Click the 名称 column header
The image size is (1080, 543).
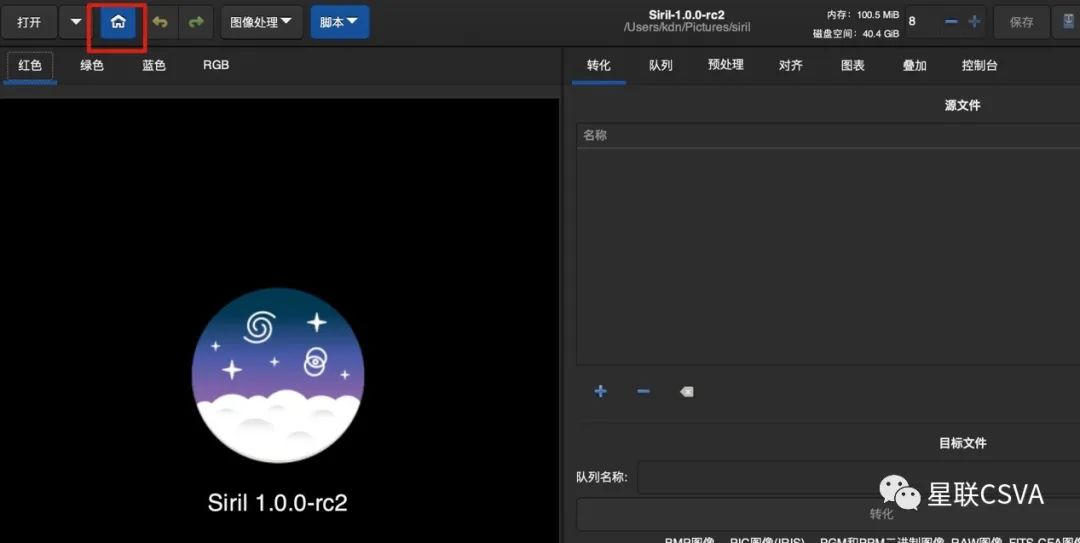[x=596, y=135]
